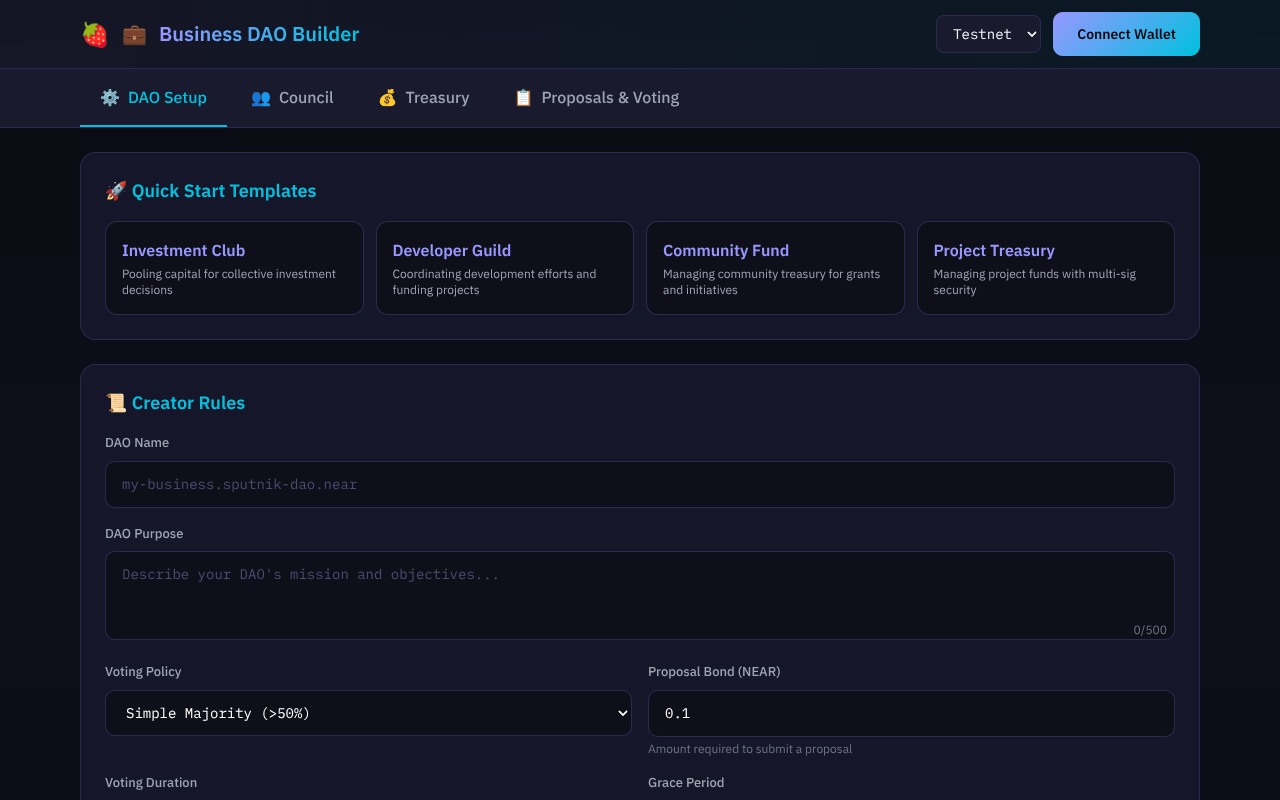Select the Investment Club template
This screenshot has height=800, width=1280.
[234, 268]
